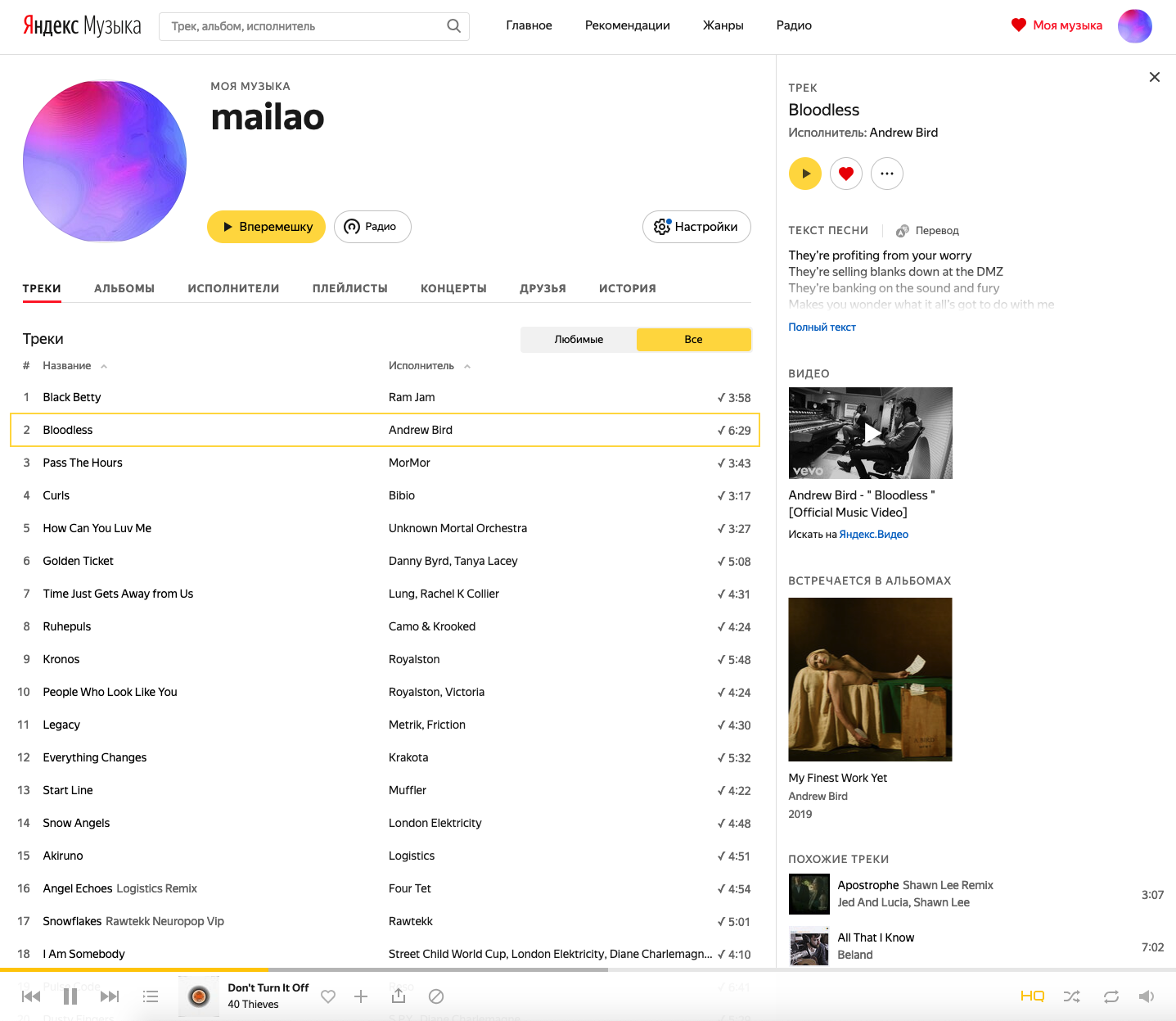This screenshot has width=1176, height=1021.
Task: Toggle shuffle mode in player
Action: point(1071,996)
